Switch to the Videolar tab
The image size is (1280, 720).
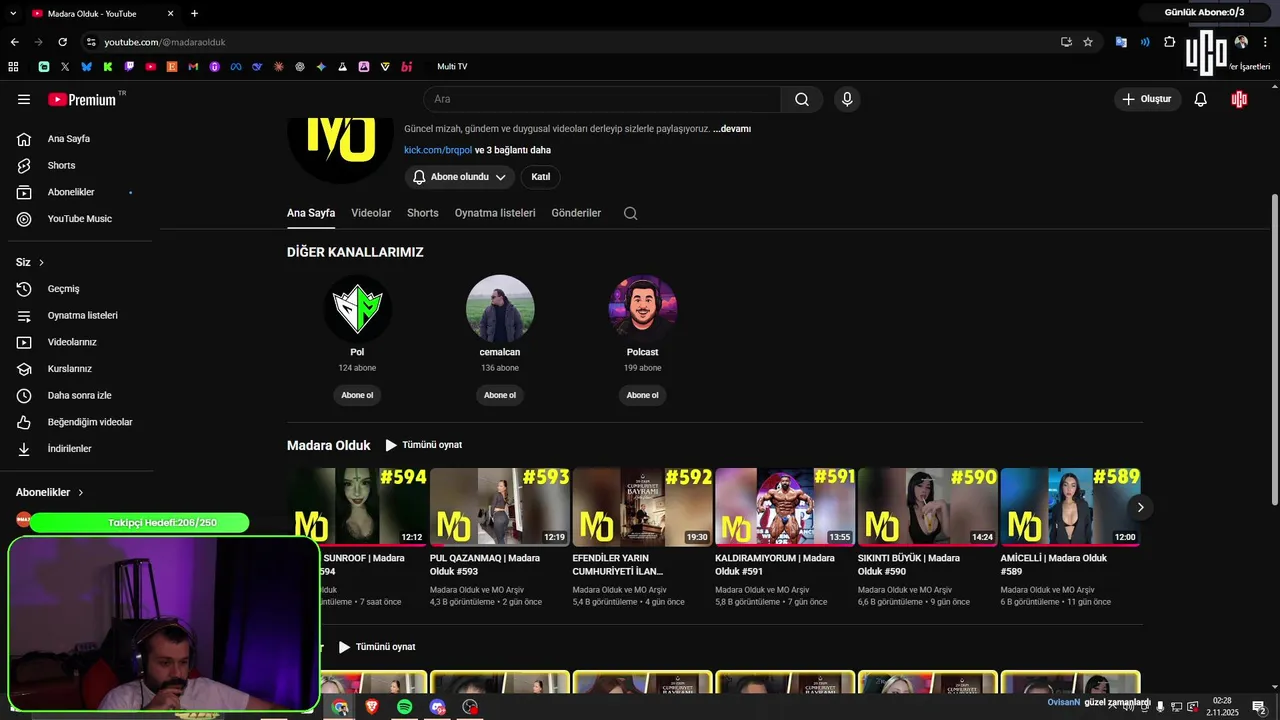371,213
